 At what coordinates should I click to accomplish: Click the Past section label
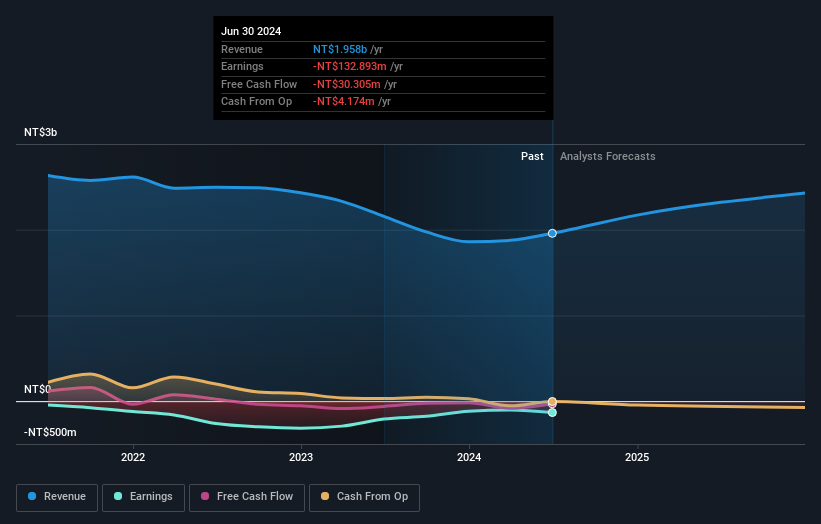click(x=532, y=157)
